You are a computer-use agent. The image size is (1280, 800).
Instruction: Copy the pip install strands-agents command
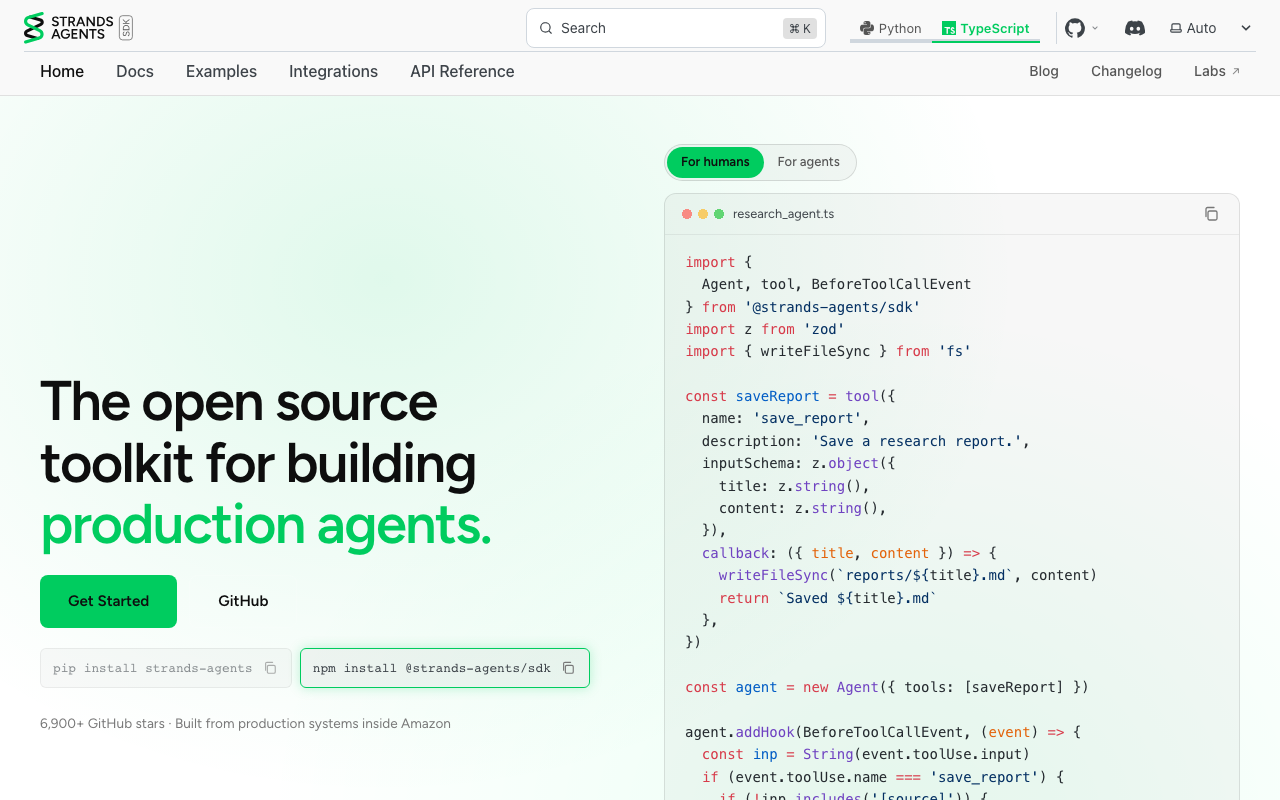click(270, 668)
